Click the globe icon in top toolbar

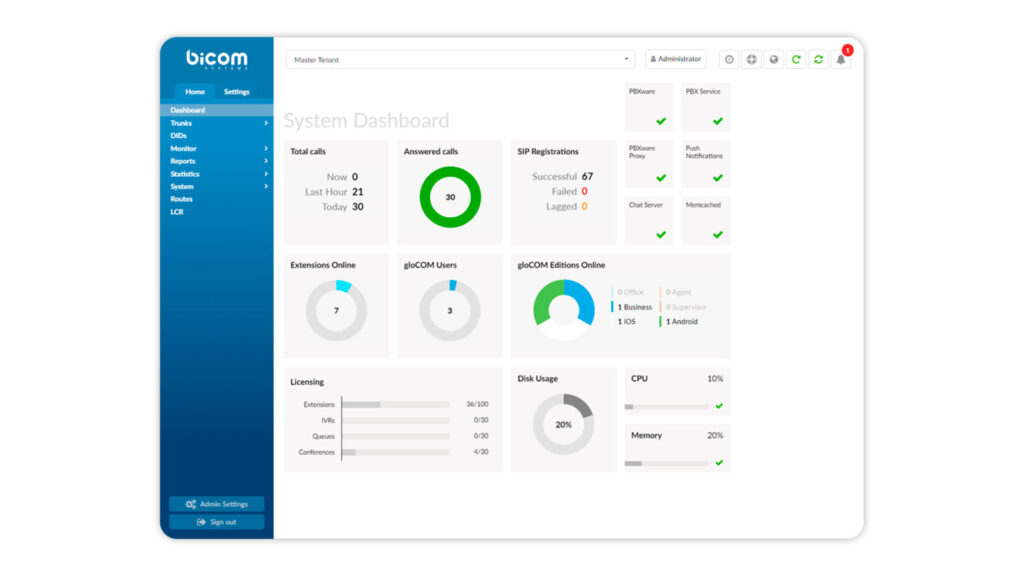click(774, 60)
